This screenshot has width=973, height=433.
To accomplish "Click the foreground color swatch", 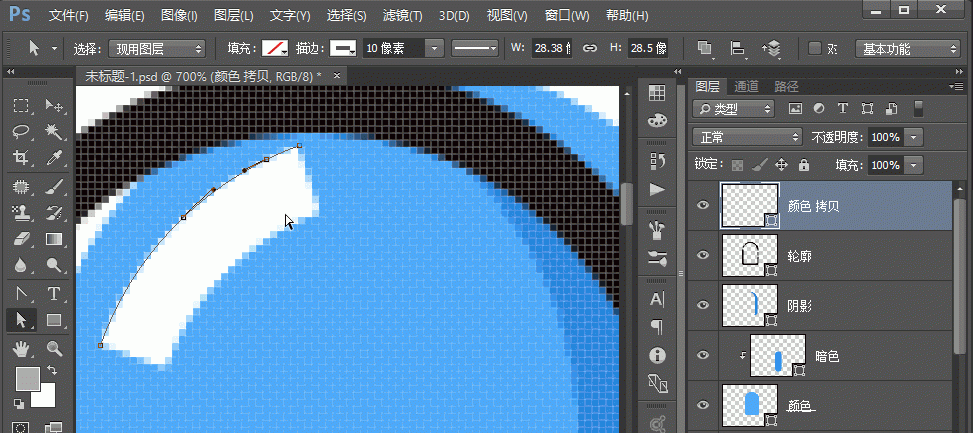I will coord(27,377).
